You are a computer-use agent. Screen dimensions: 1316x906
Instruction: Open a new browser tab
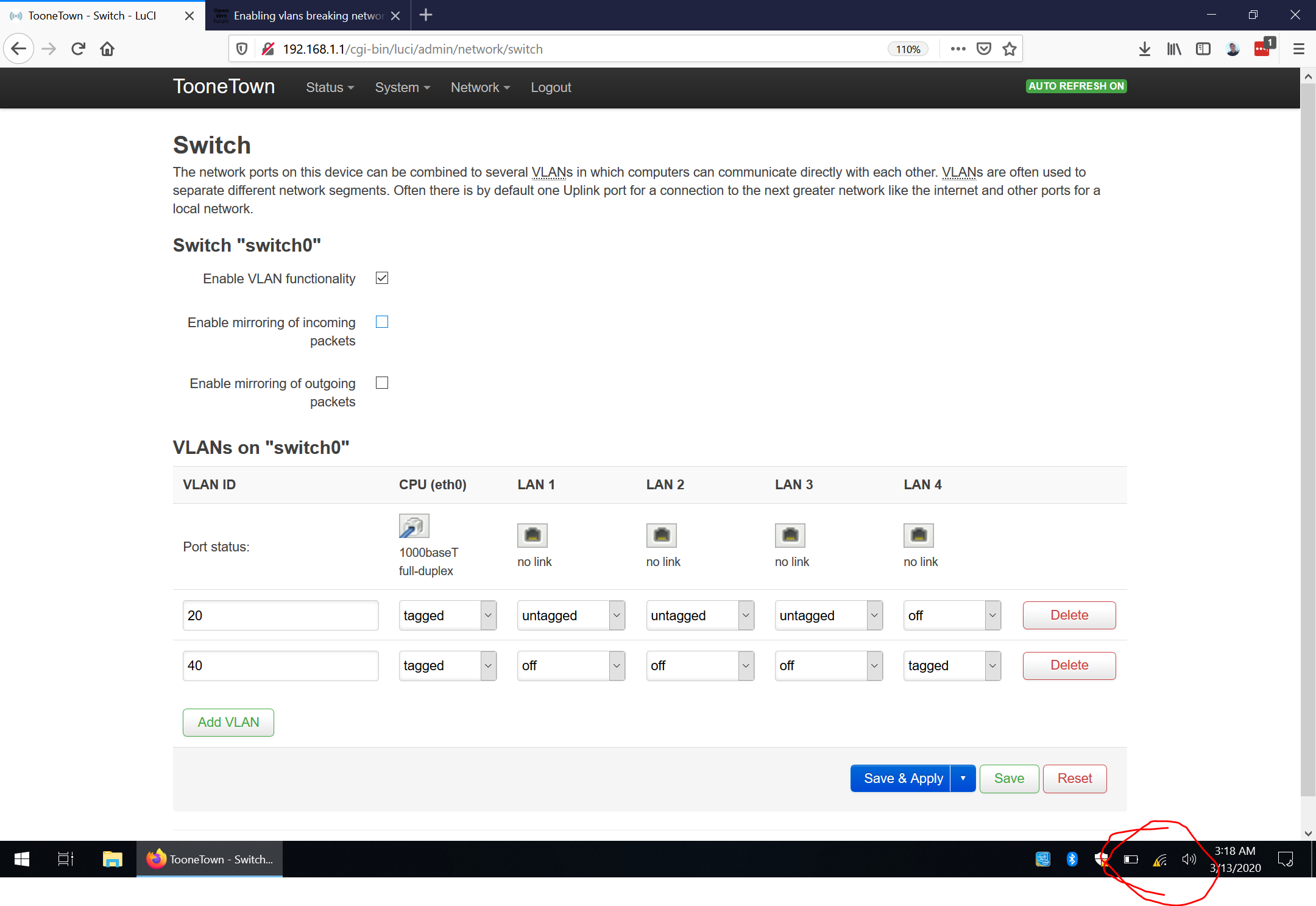tap(426, 15)
